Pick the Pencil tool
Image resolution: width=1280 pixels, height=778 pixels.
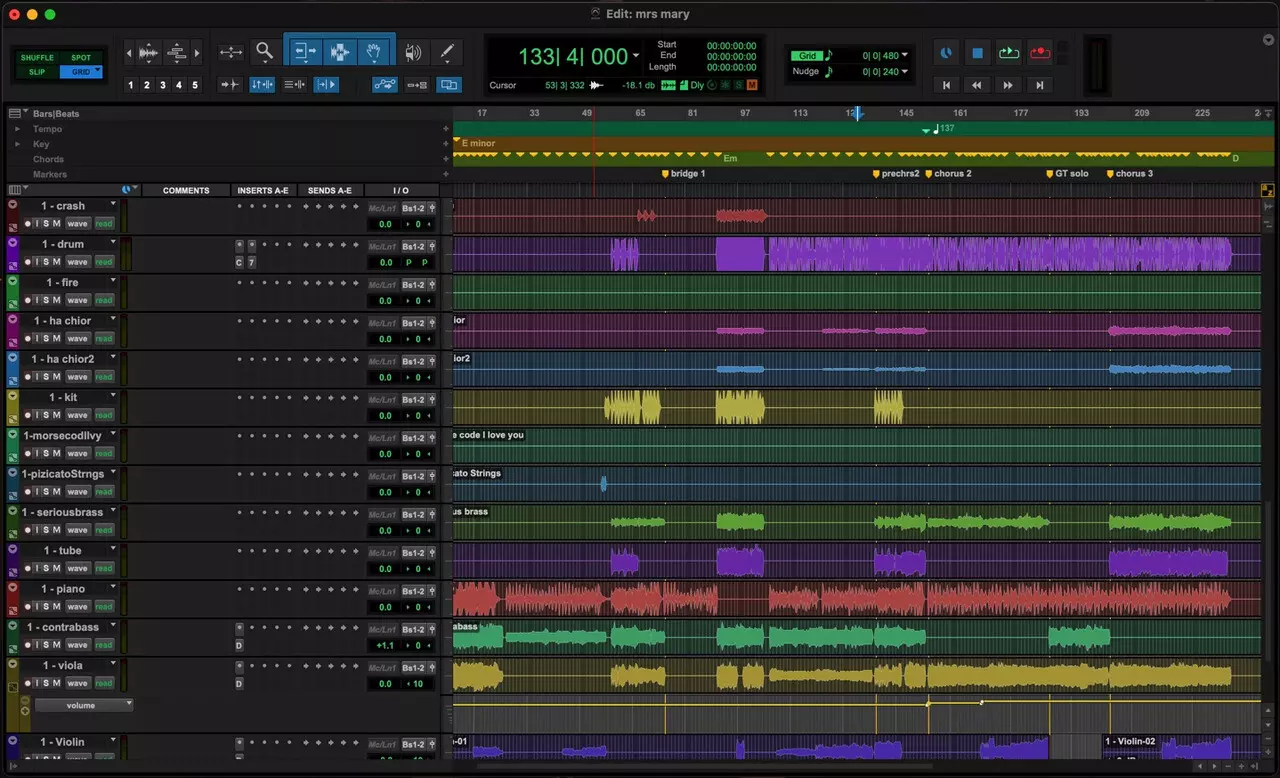coord(447,51)
